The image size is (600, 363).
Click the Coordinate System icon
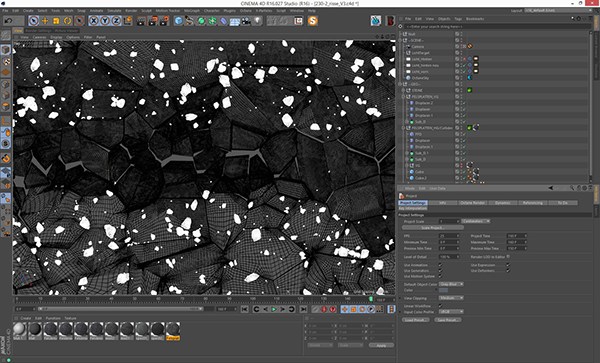128,21
